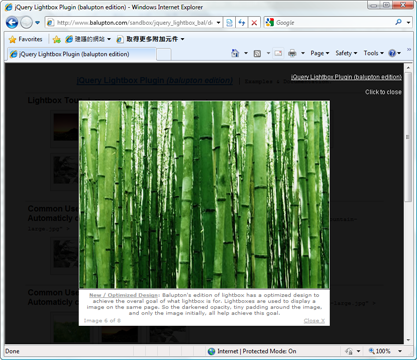
Task: Click the 'Done' status bar text
Action: click(12, 351)
